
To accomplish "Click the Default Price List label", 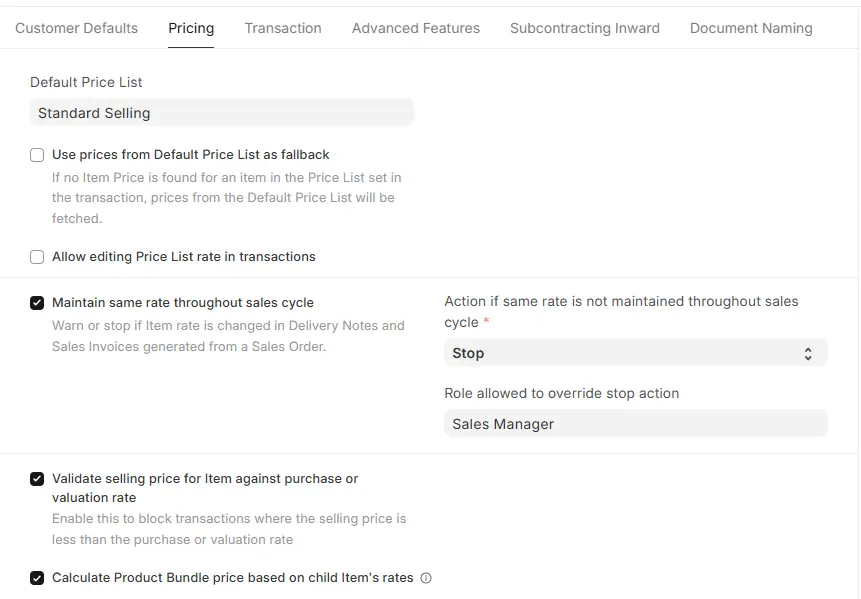I will (x=86, y=82).
